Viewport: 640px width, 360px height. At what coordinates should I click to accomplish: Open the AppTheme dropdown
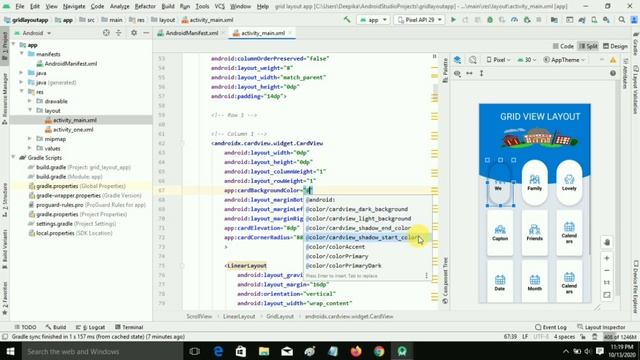point(564,60)
